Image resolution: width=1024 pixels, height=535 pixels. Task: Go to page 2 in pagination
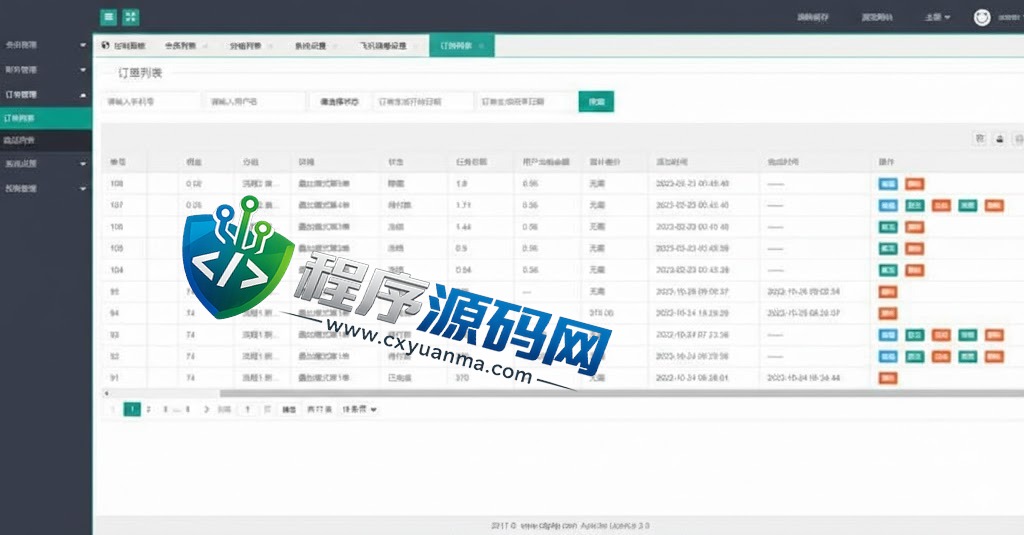[149, 410]
